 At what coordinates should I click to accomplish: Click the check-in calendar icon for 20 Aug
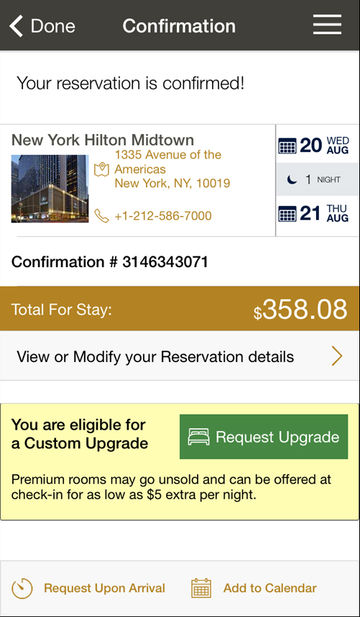pyautogui.click(x=287, y=146)
